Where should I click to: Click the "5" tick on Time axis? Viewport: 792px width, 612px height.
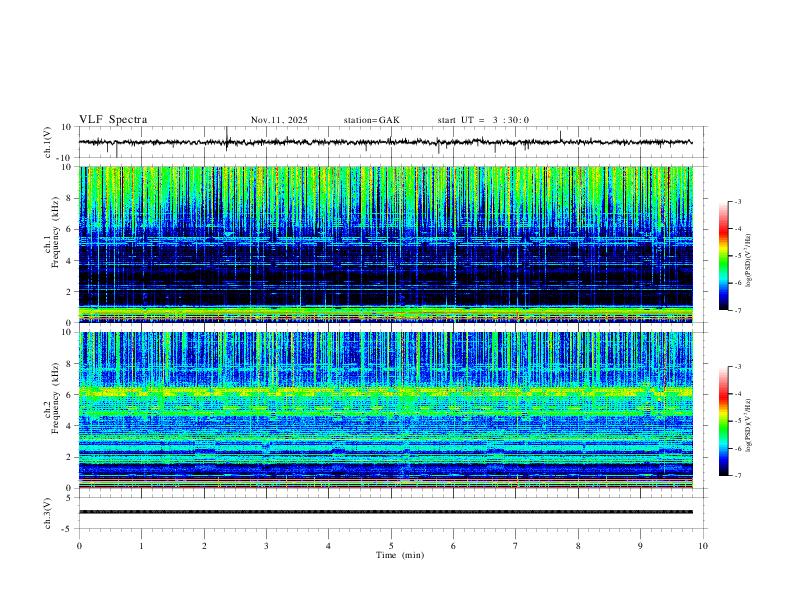(x=391, y=546)
